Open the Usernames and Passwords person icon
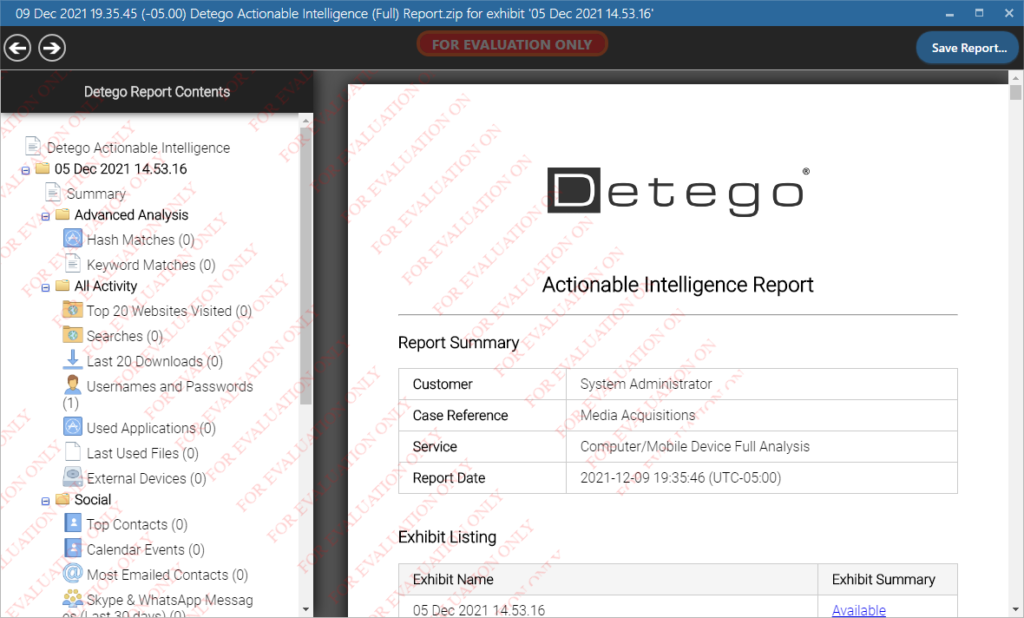 tap(72, 384)
